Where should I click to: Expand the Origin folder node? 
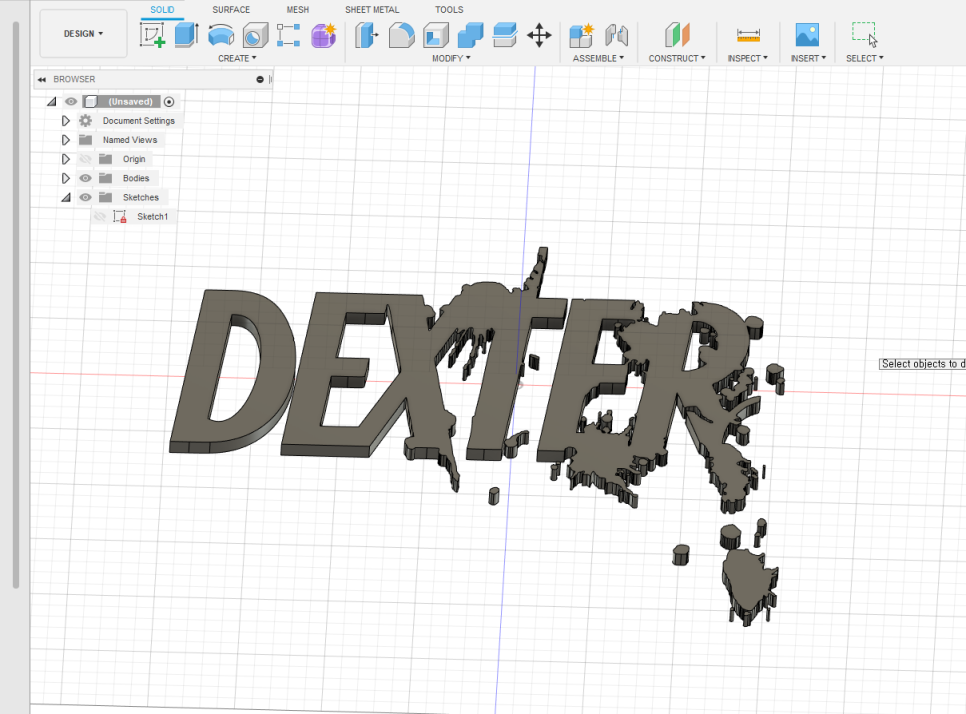point(65,159)
